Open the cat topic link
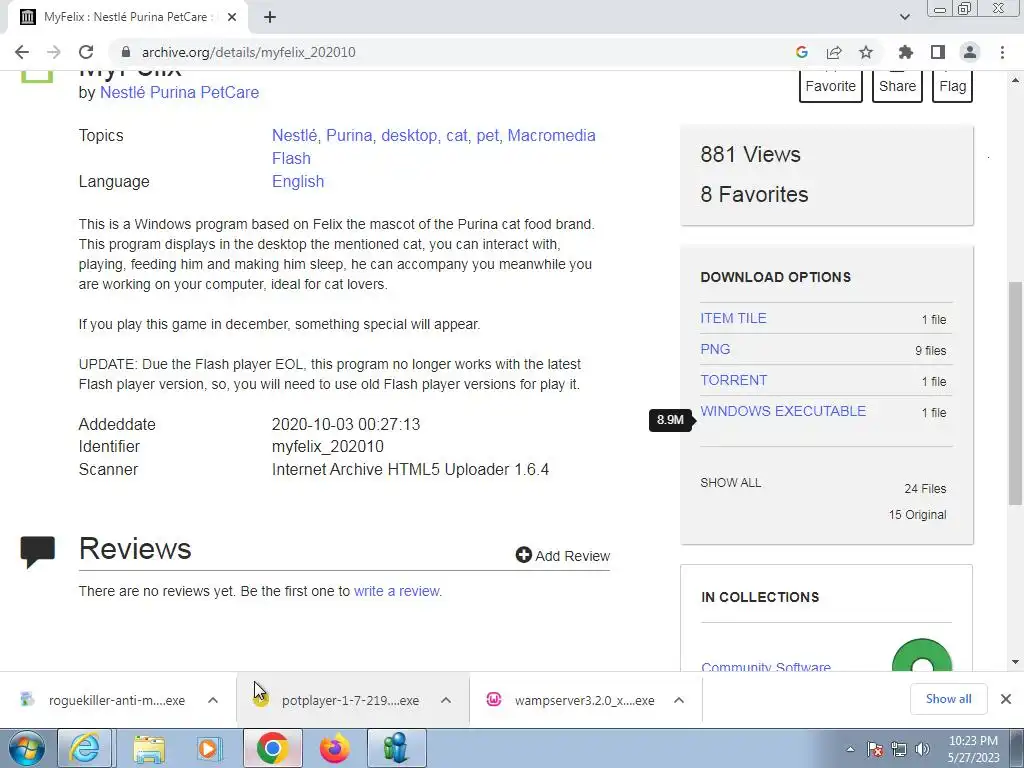Screen dimensions: 1024x768 (457, 135)
